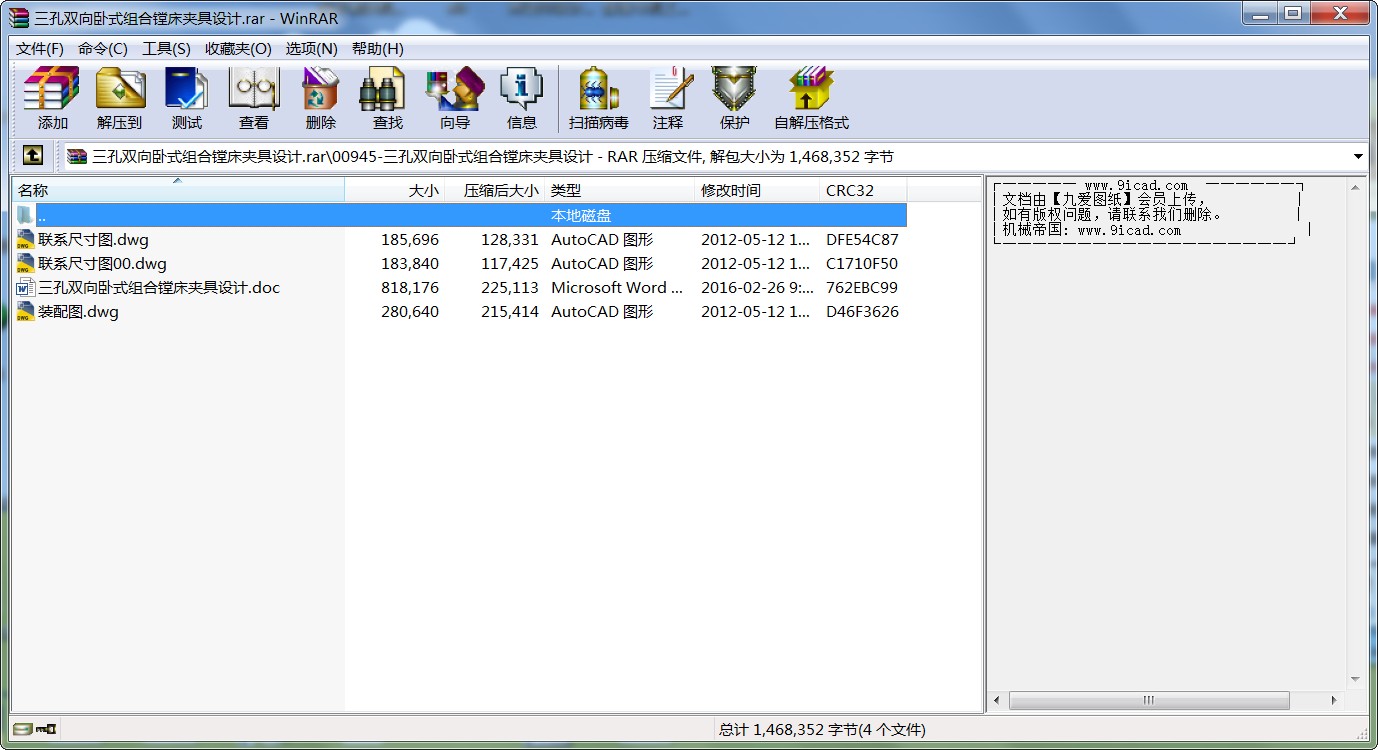Click the key icon in the status bar

coord(47,729)
